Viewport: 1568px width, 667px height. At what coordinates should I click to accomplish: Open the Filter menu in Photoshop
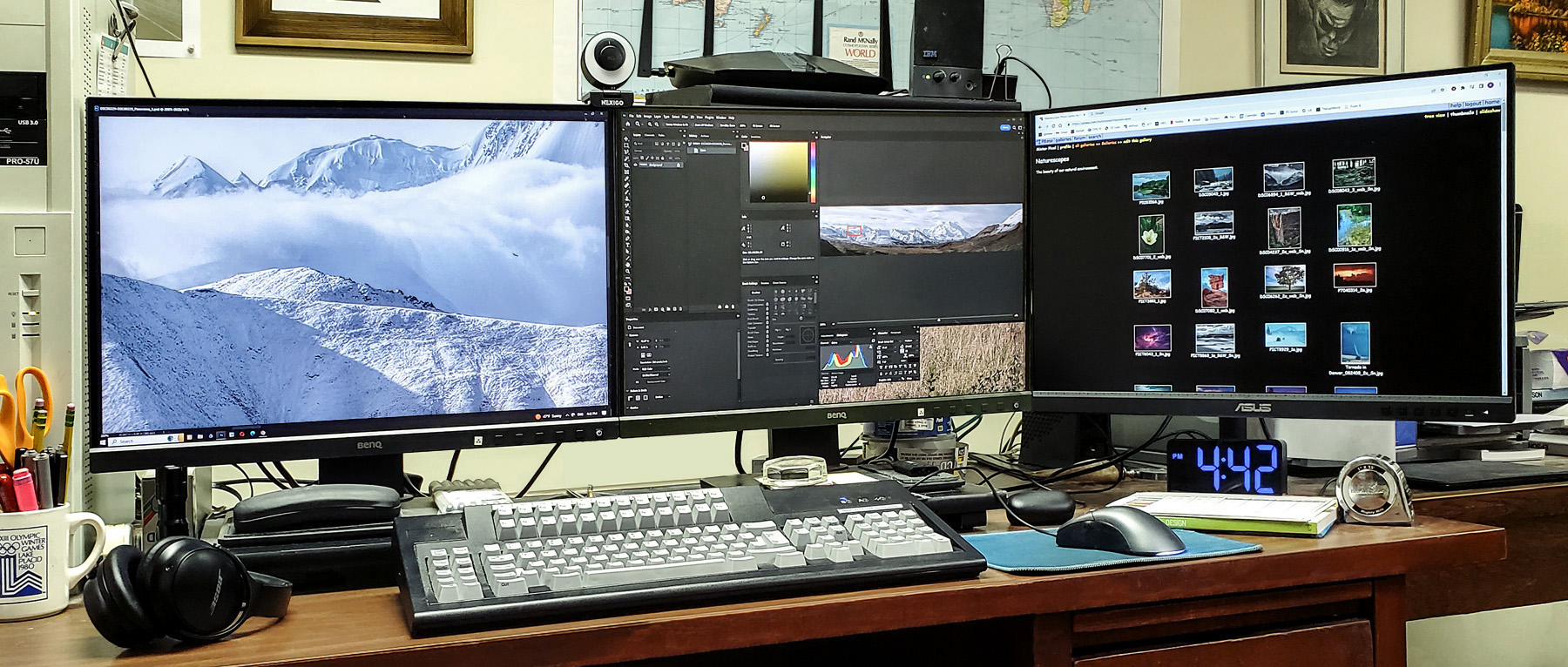pos(685,117)
